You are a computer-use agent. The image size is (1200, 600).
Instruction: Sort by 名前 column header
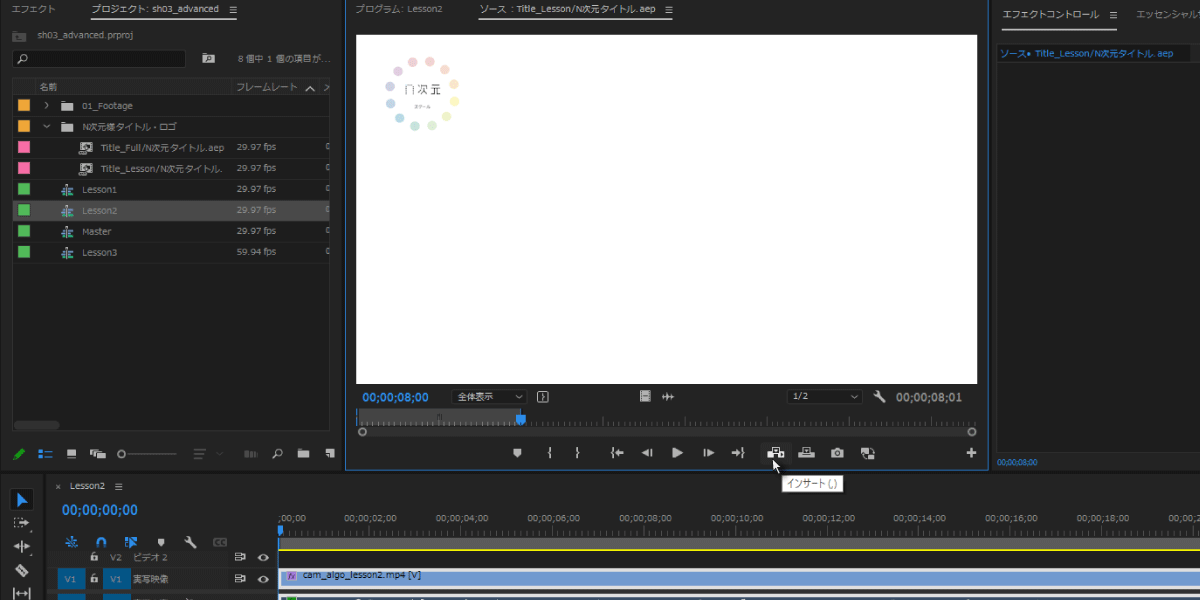(48, 87)
